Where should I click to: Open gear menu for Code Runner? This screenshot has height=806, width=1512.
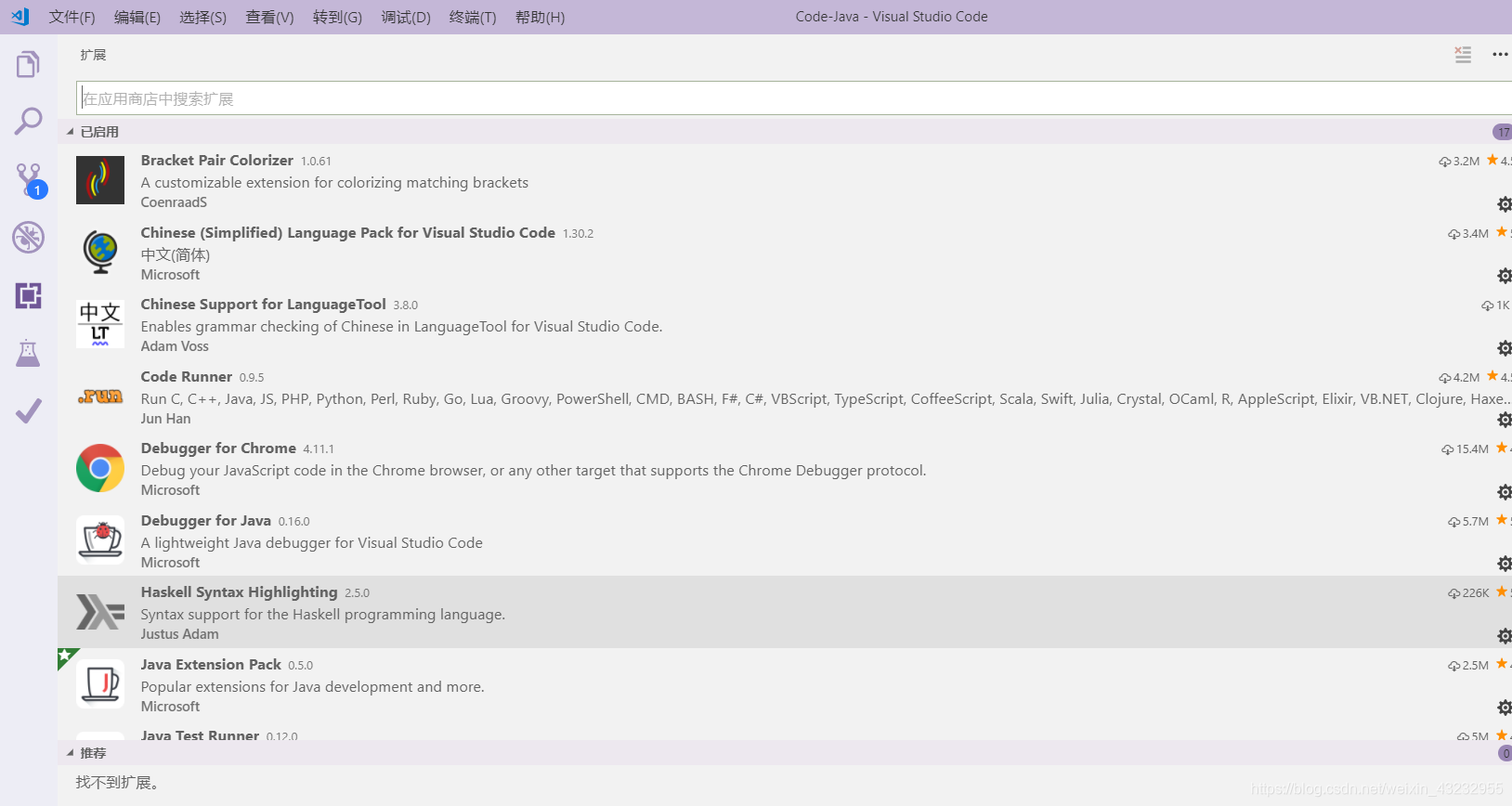coord(1504,420)
